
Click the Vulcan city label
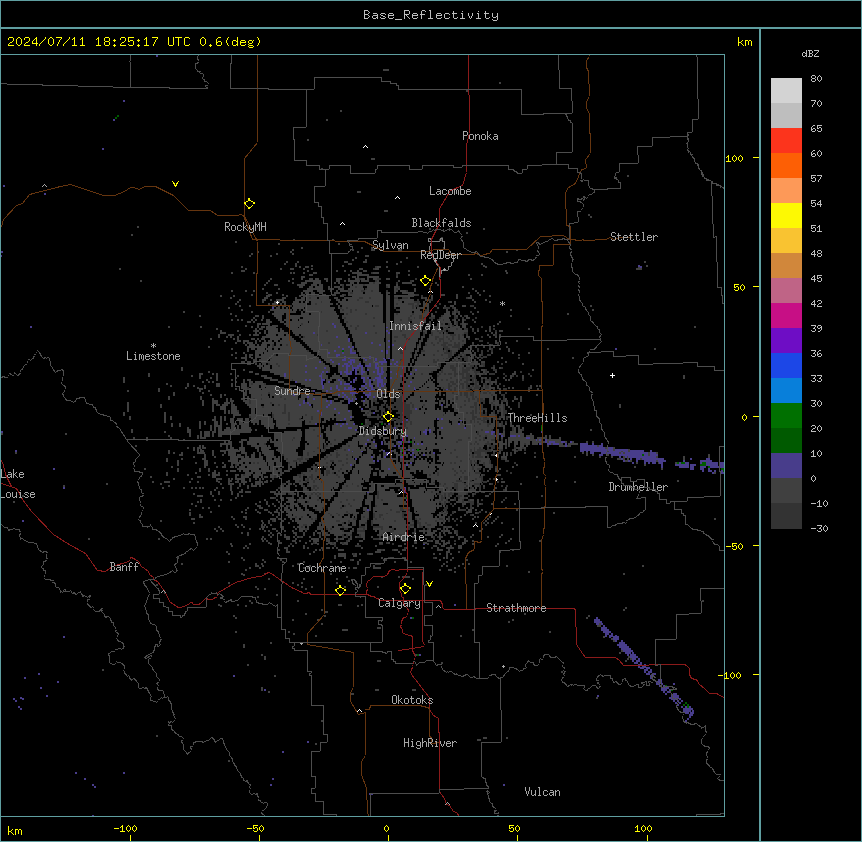(543, 792)
